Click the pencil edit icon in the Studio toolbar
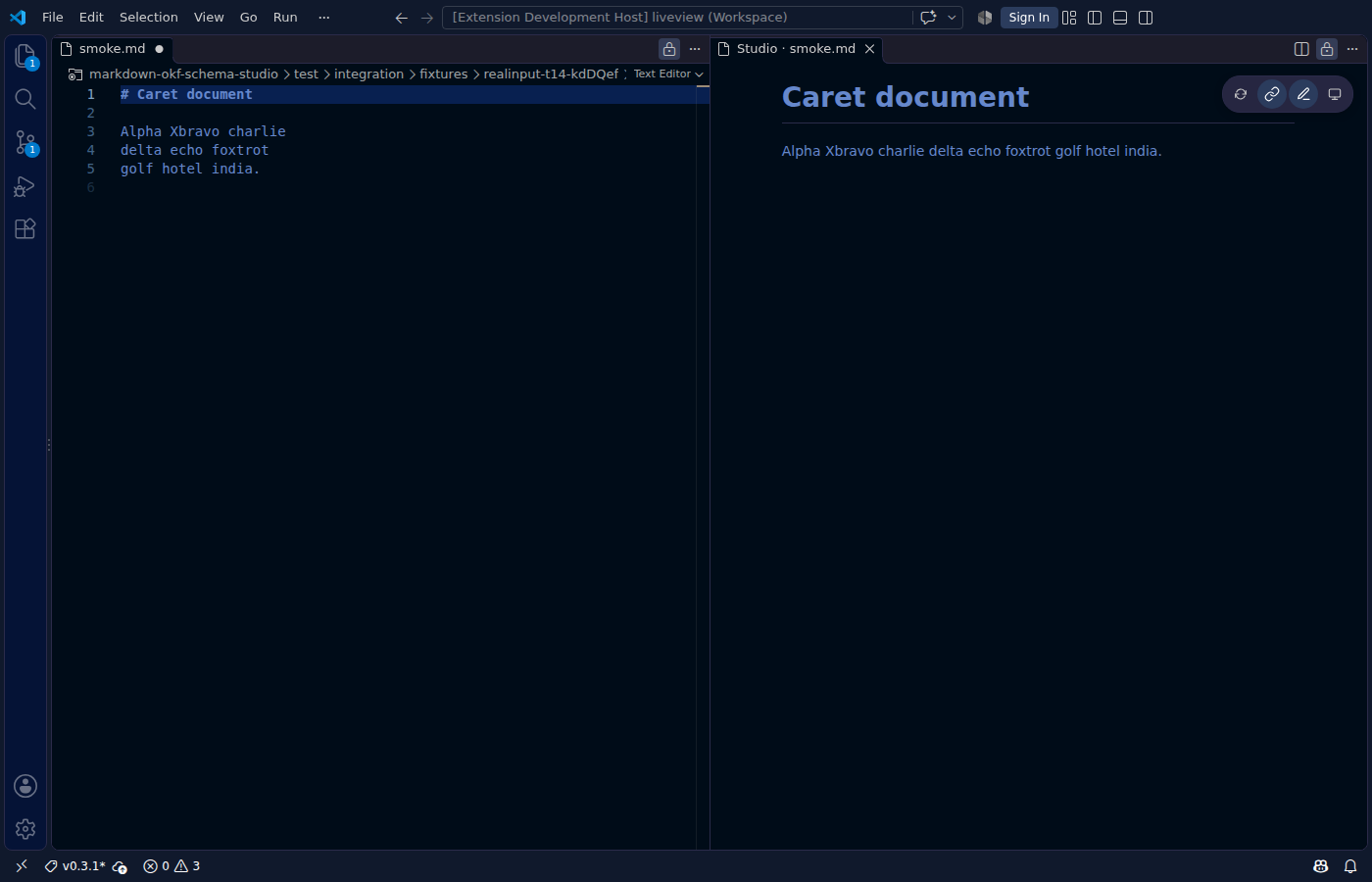Screen dimensions: 1372x882 pyautogui.click(x=1303, y=94)
